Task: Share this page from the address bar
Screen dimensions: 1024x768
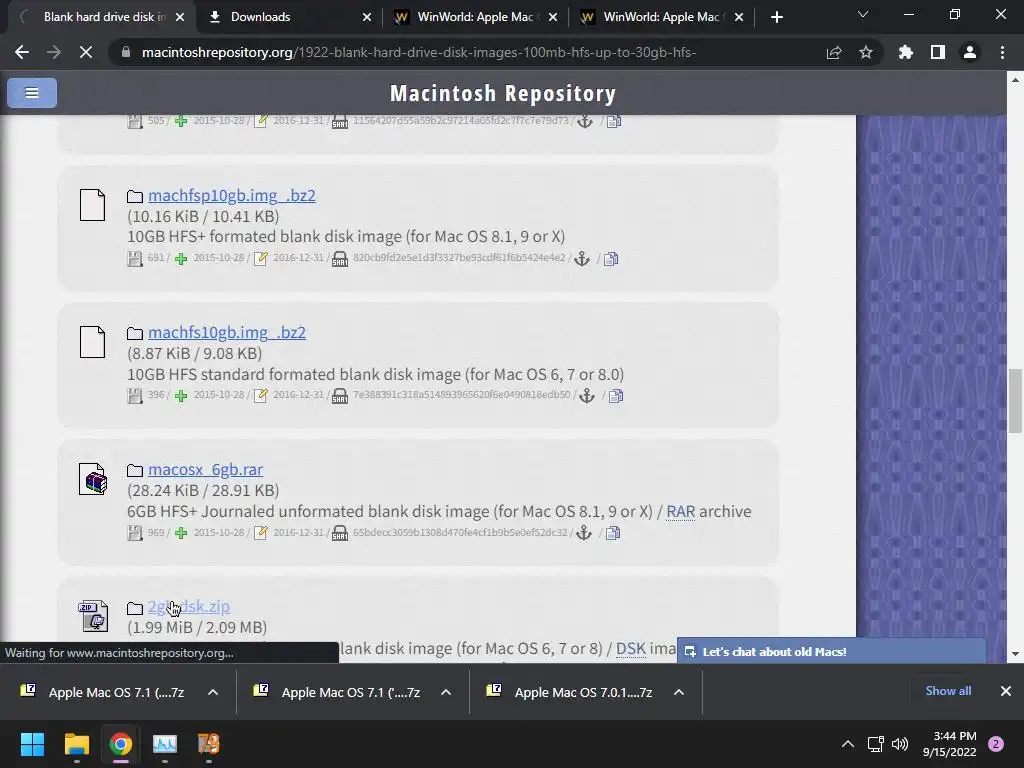Action: point(834,52)
